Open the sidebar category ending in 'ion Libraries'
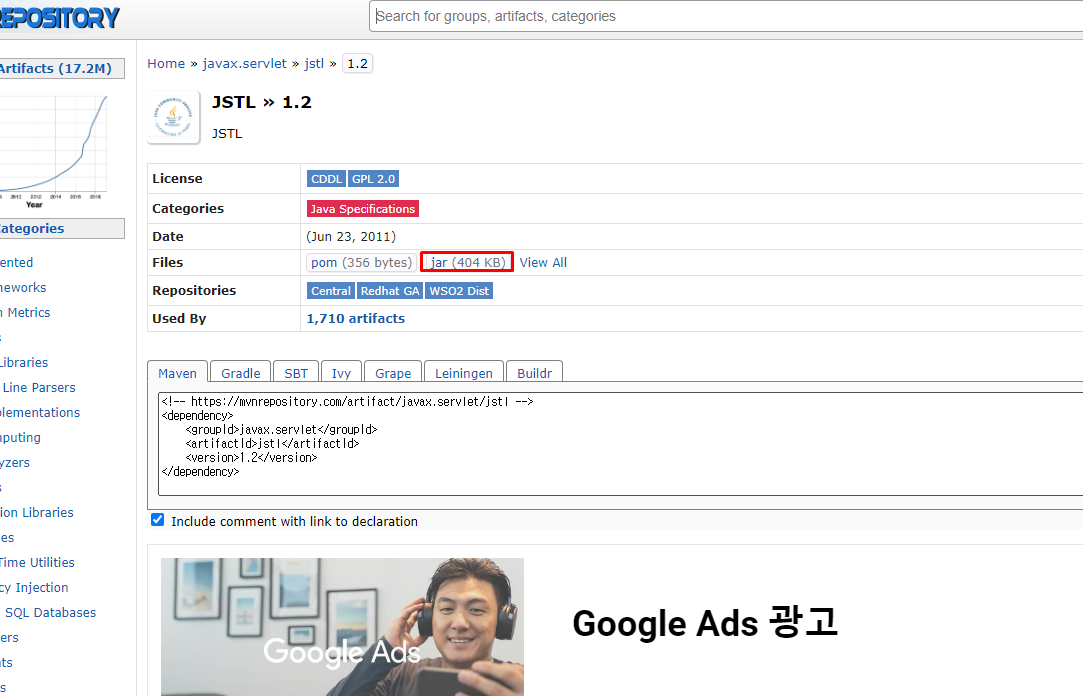This screenshot has width=1083, height=696. click(x=37, y=512)
